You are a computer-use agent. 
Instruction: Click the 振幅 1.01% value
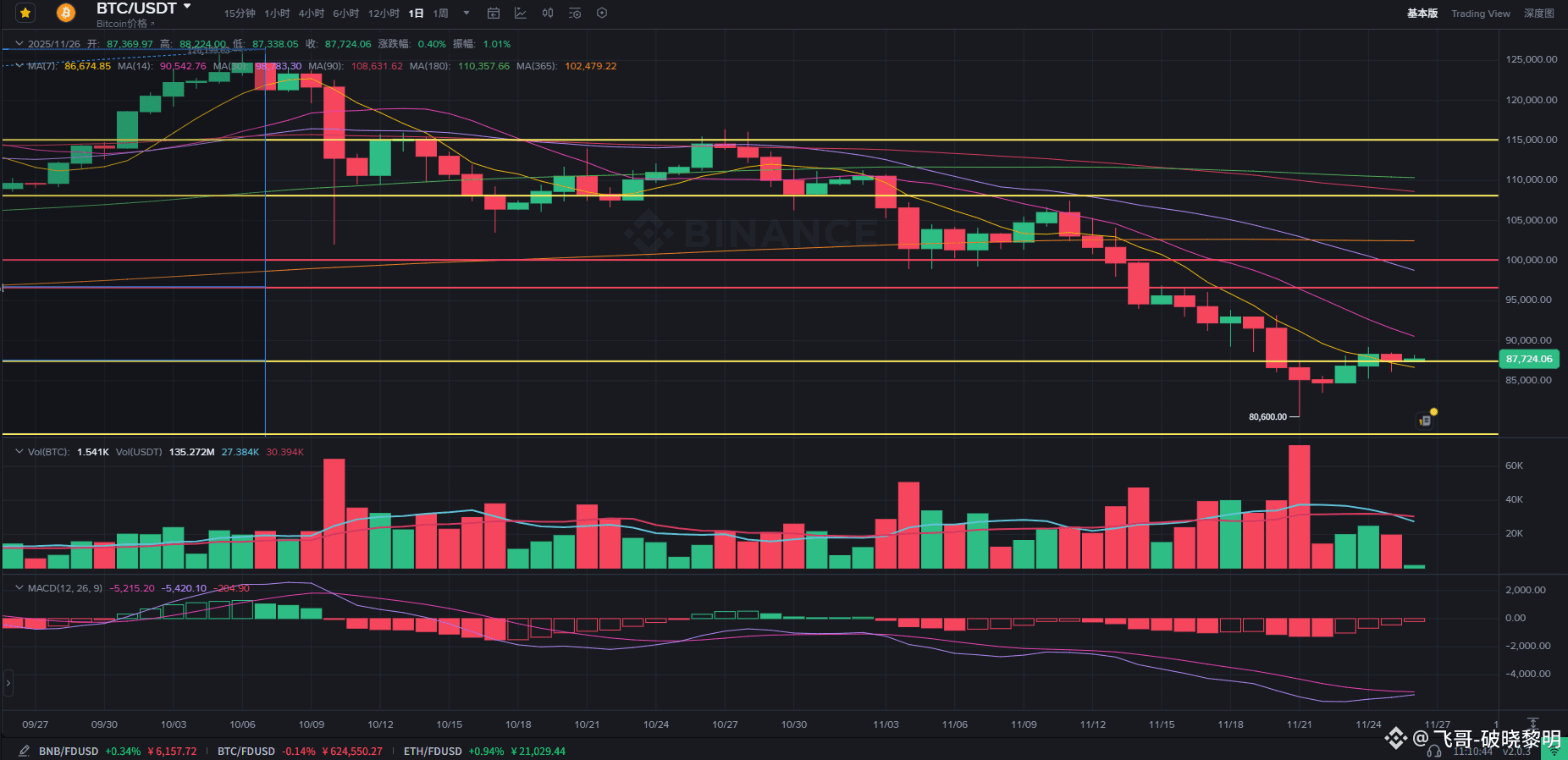click(497, 44)
